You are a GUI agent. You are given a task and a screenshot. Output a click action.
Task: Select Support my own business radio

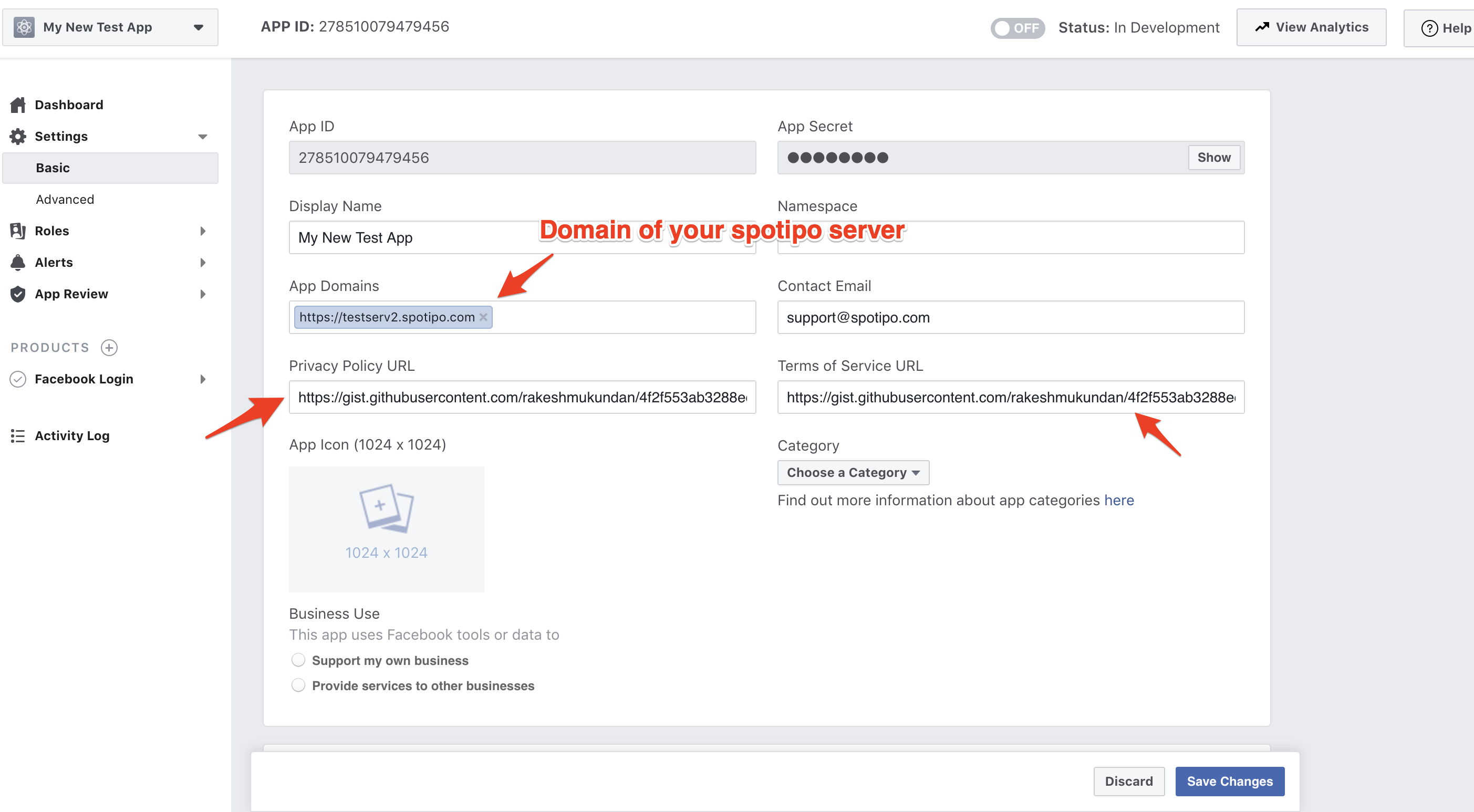coord(298,660)
